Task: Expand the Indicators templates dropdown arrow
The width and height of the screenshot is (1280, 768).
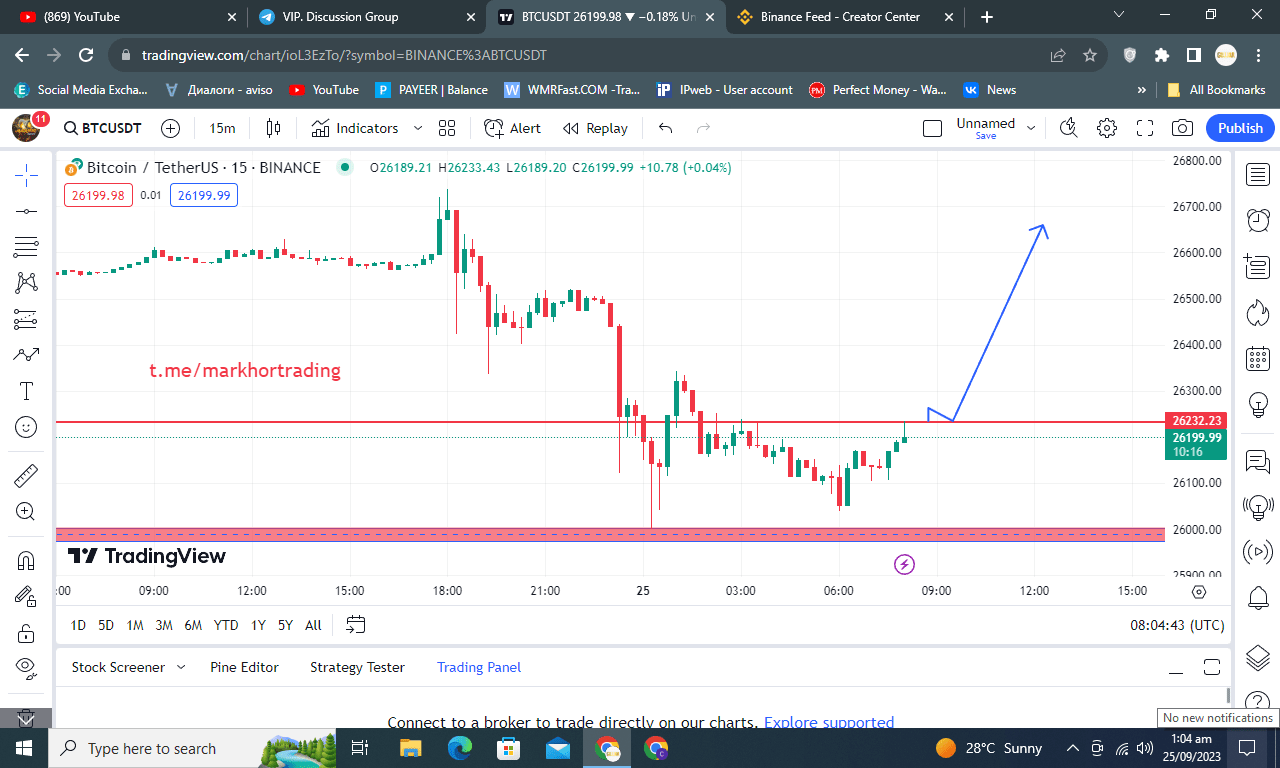Action: coord(418,128)
